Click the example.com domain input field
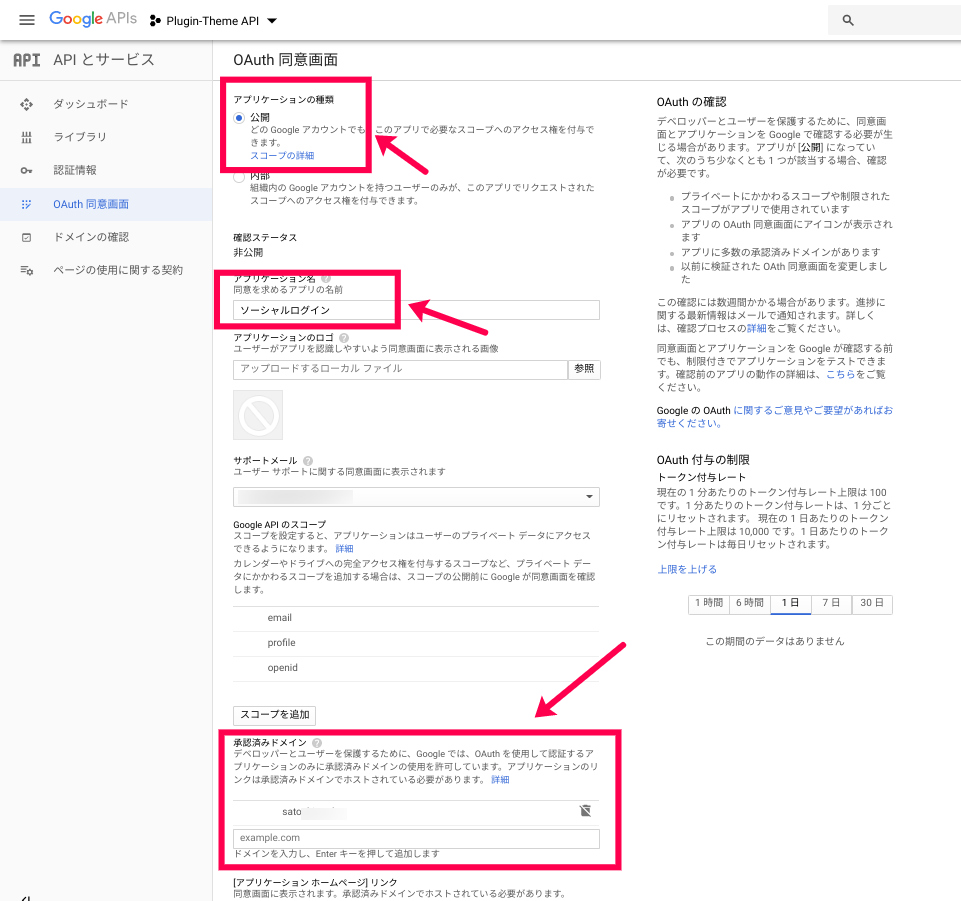Screen dimensions: 961x901 416,838
